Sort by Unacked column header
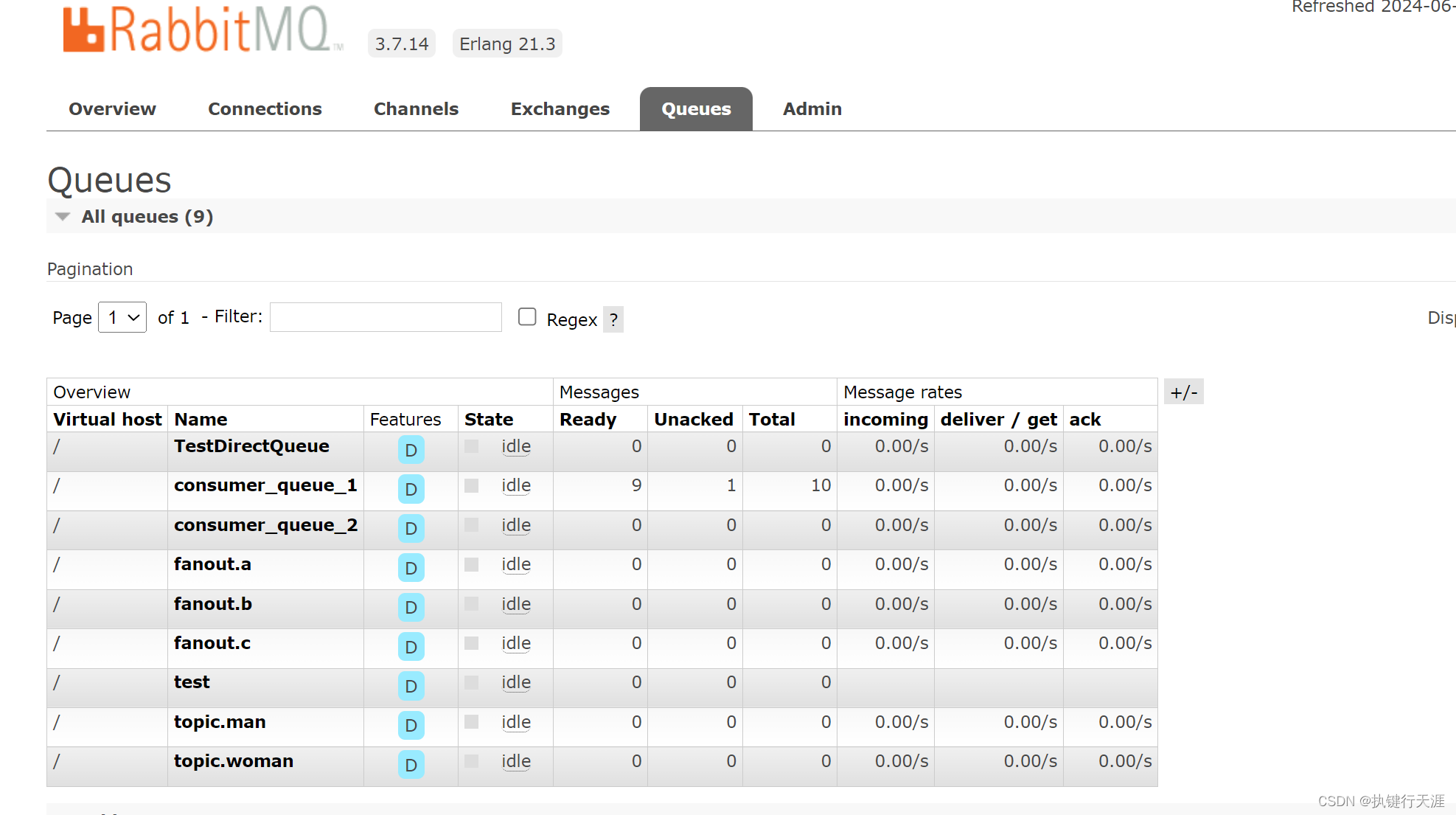The width and height of the screenshot is (1456, 815). pos(694,420)
